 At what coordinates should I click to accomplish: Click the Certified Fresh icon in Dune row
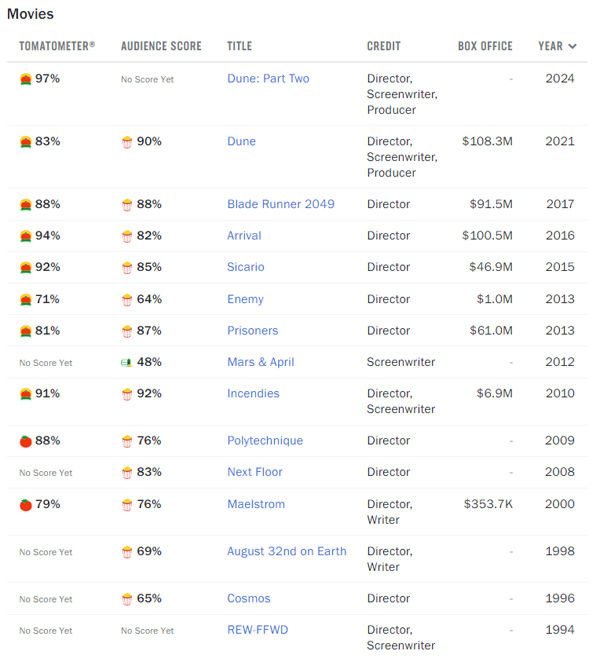(x=26, y=142)
